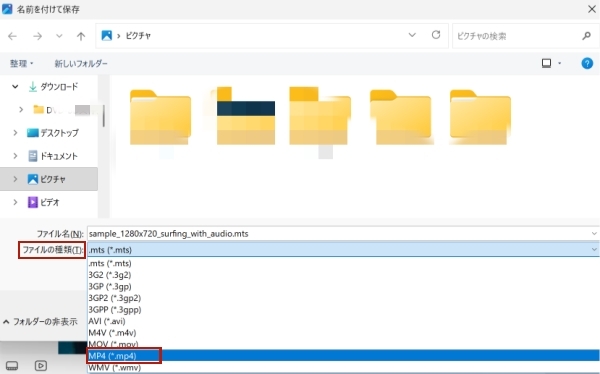This screenshot has width=600, height=374.
Task: Select the folder with dark blue preview
Action: (245, 116)
